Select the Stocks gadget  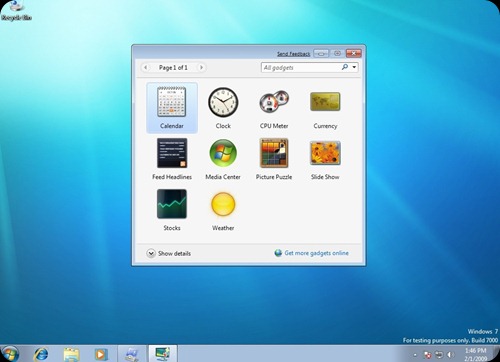click(x=172, y=210)
